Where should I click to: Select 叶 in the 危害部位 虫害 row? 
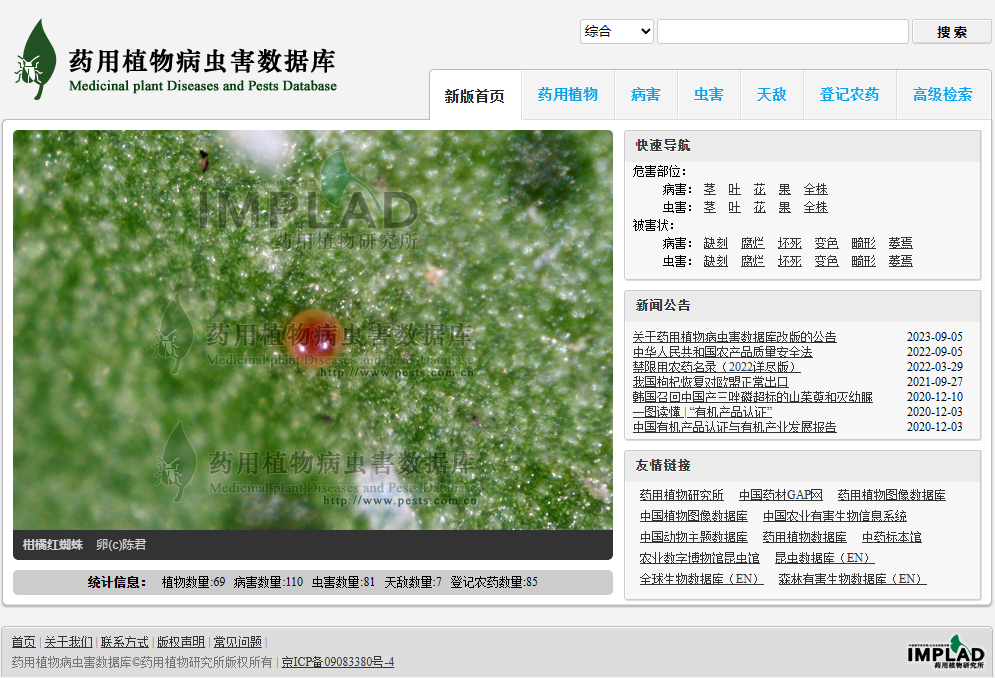point(734,207)
